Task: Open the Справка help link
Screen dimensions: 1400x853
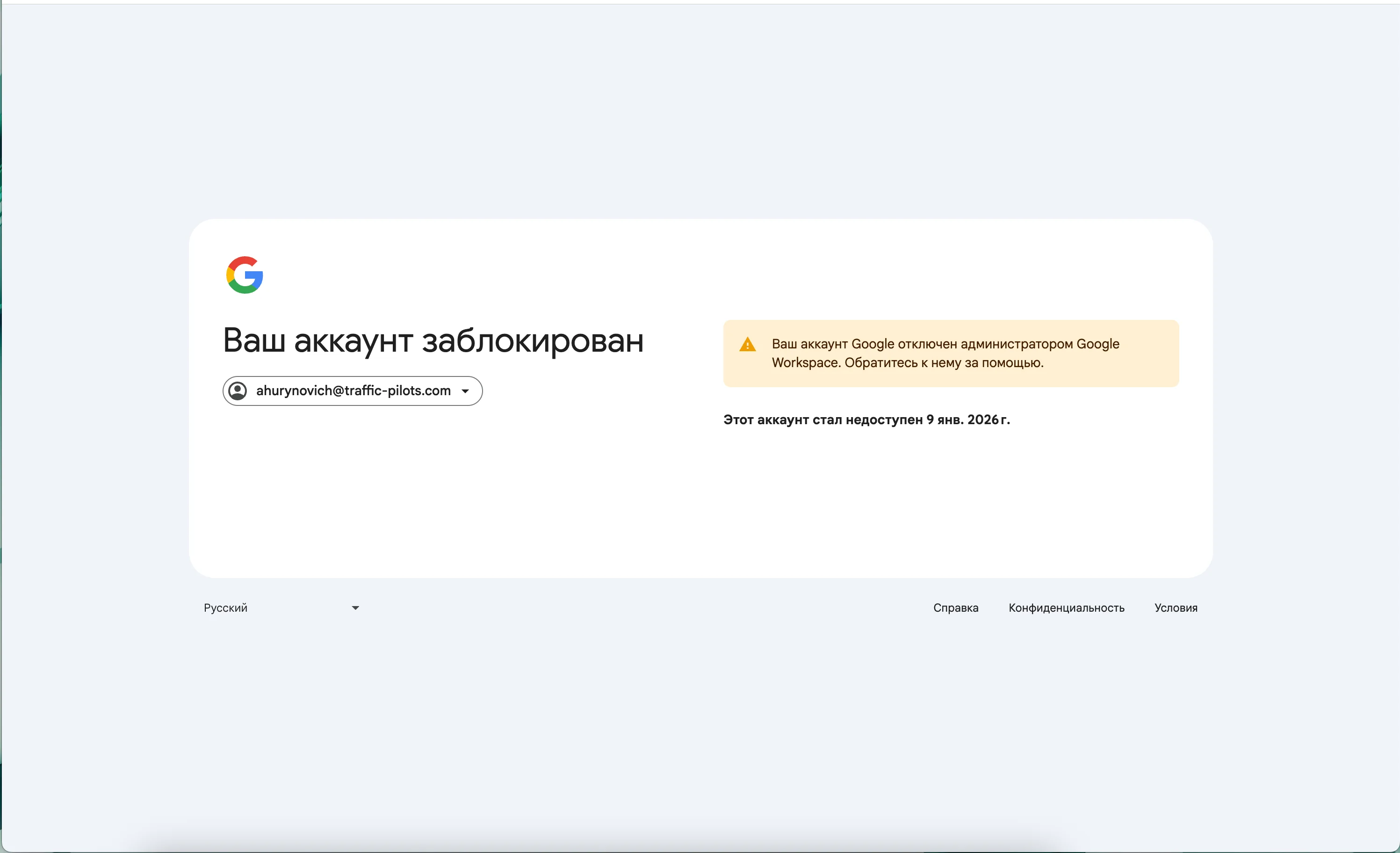Action: [x=955, y=608]
